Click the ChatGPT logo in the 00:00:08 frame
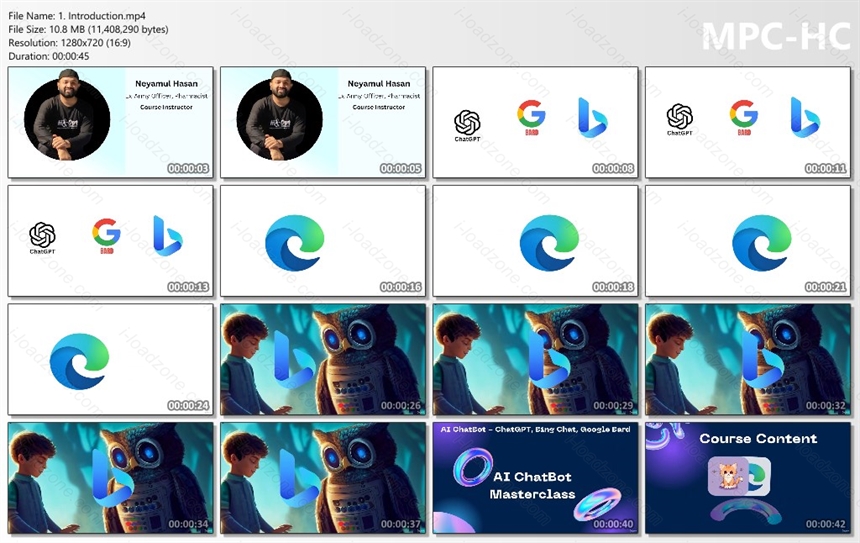The width and height of the screenshot is (860, 543). coord(467,126)
